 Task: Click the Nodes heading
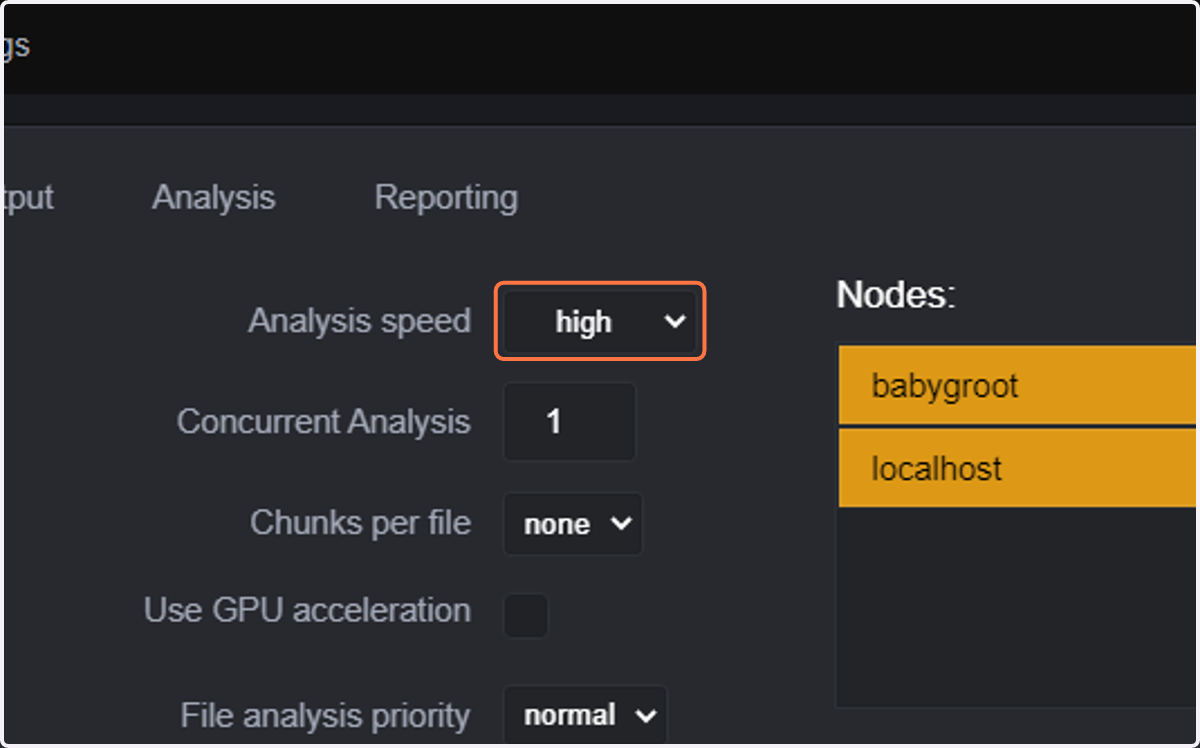tap(896, 294)
